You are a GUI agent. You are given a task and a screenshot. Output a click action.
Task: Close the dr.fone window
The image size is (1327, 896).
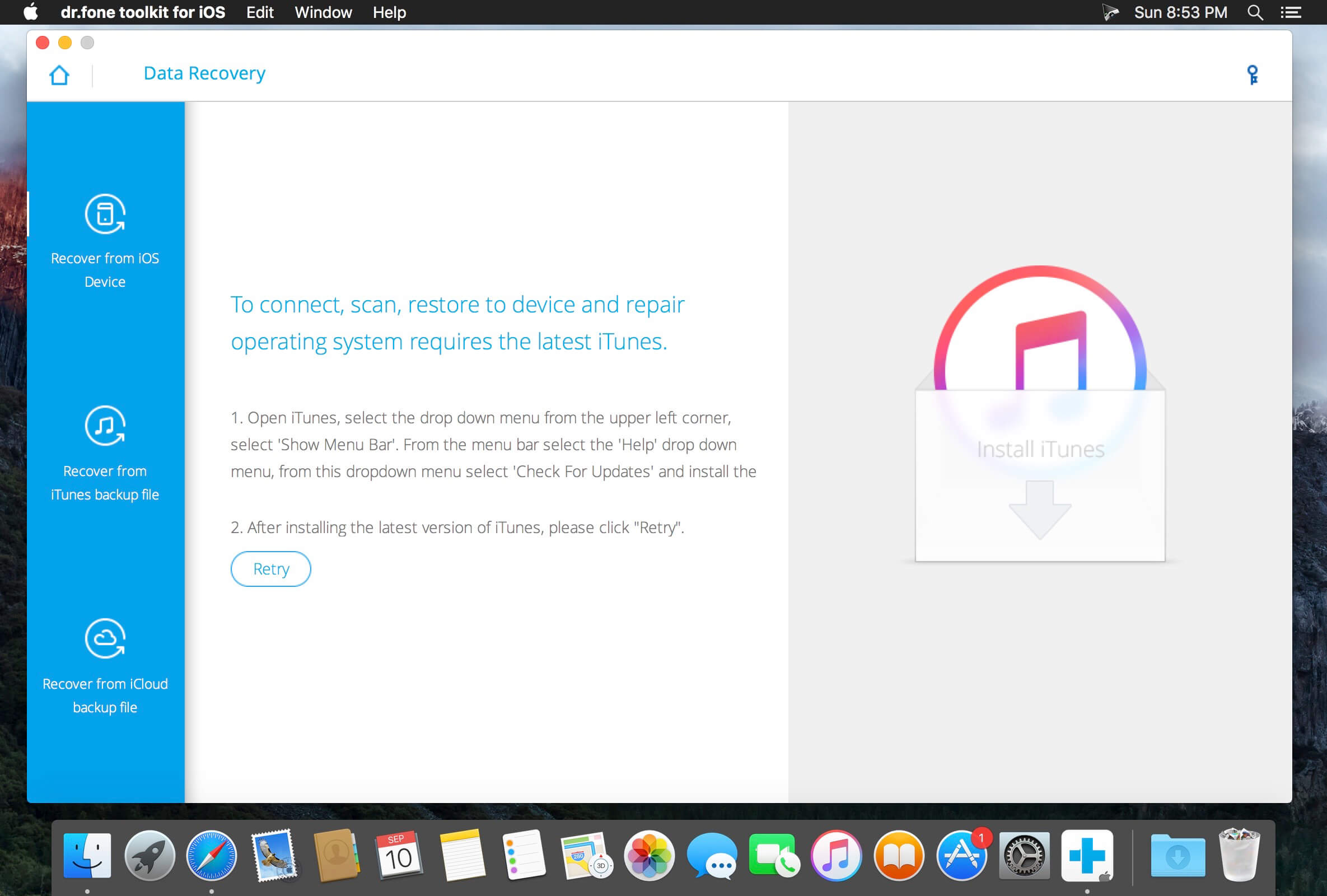[43, 43]
